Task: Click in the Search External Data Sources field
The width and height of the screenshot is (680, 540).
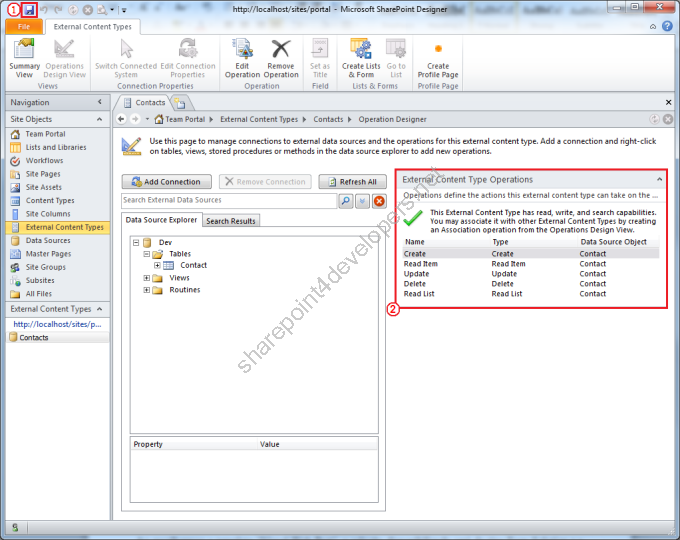Action: pos(229,200)
